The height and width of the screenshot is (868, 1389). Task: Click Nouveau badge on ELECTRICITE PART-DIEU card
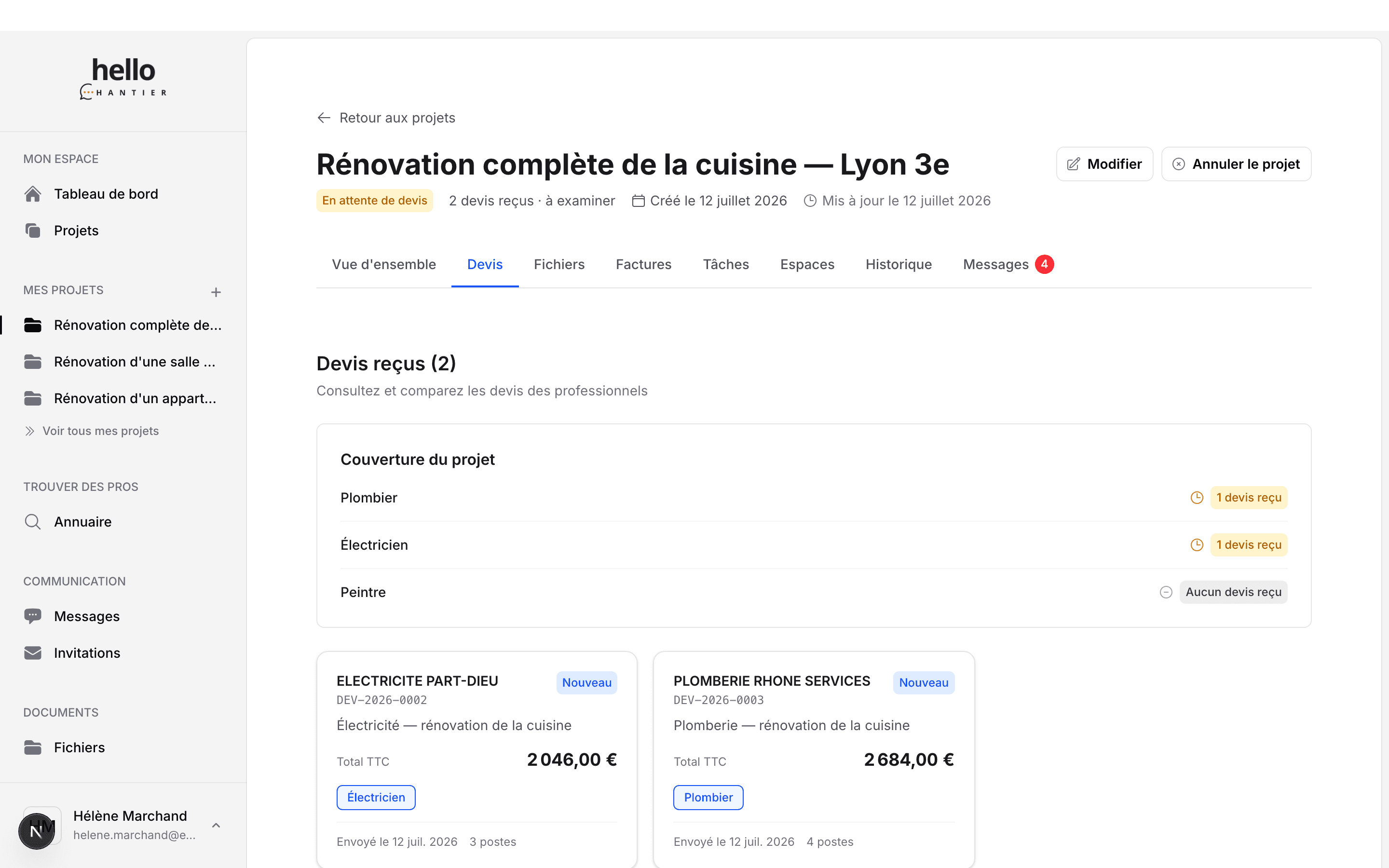[586, 682]
